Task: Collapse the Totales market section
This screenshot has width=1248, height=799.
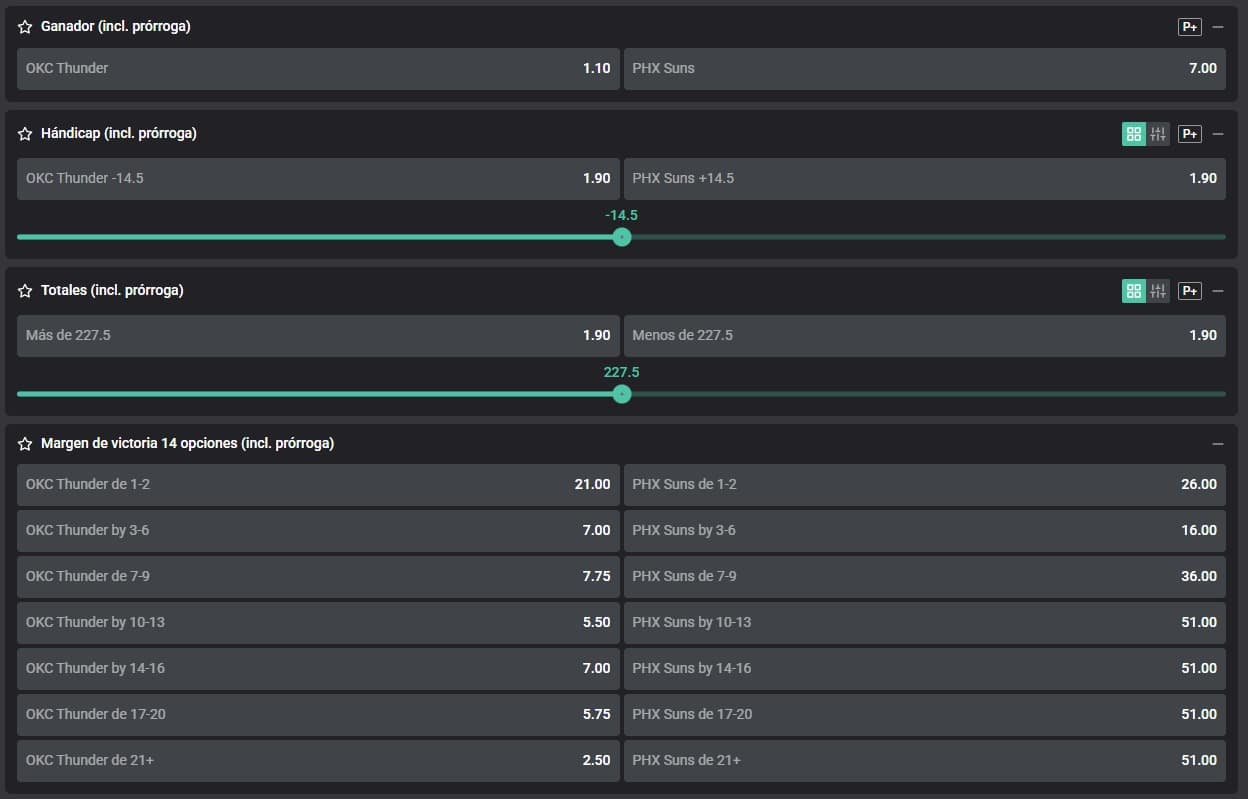Action: point(1217,291)
